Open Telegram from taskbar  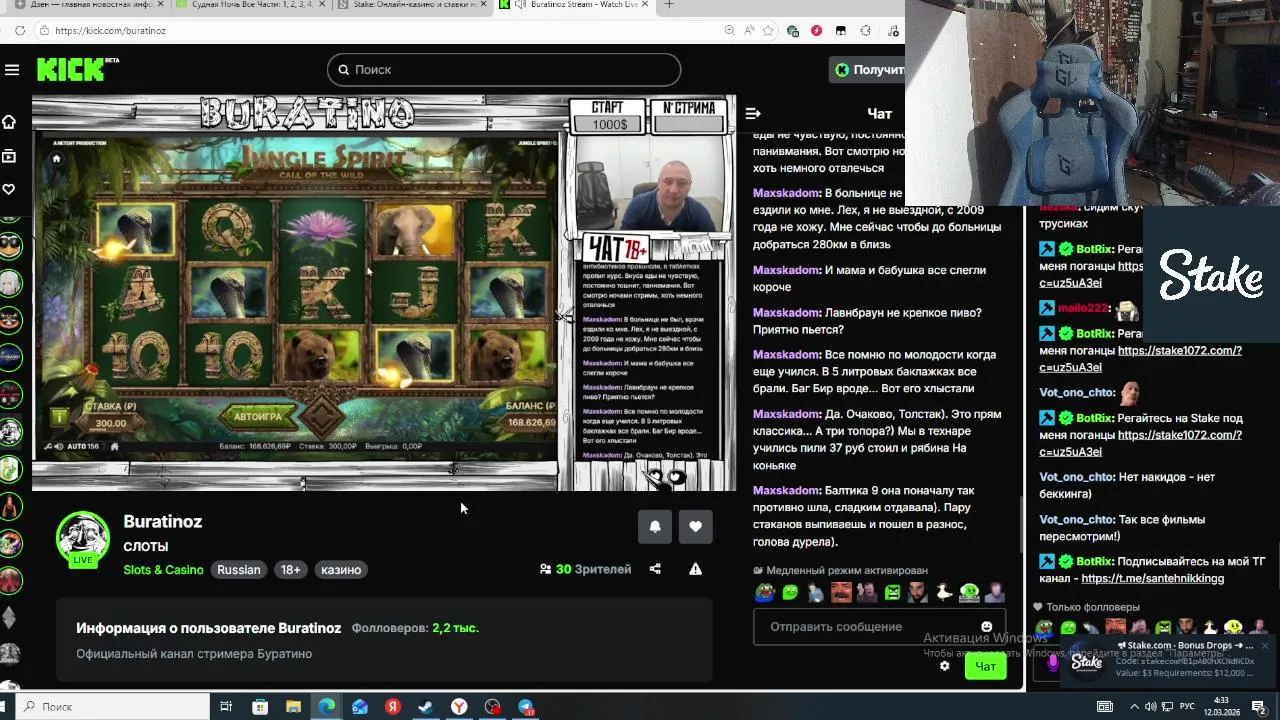tap(526, 707)
